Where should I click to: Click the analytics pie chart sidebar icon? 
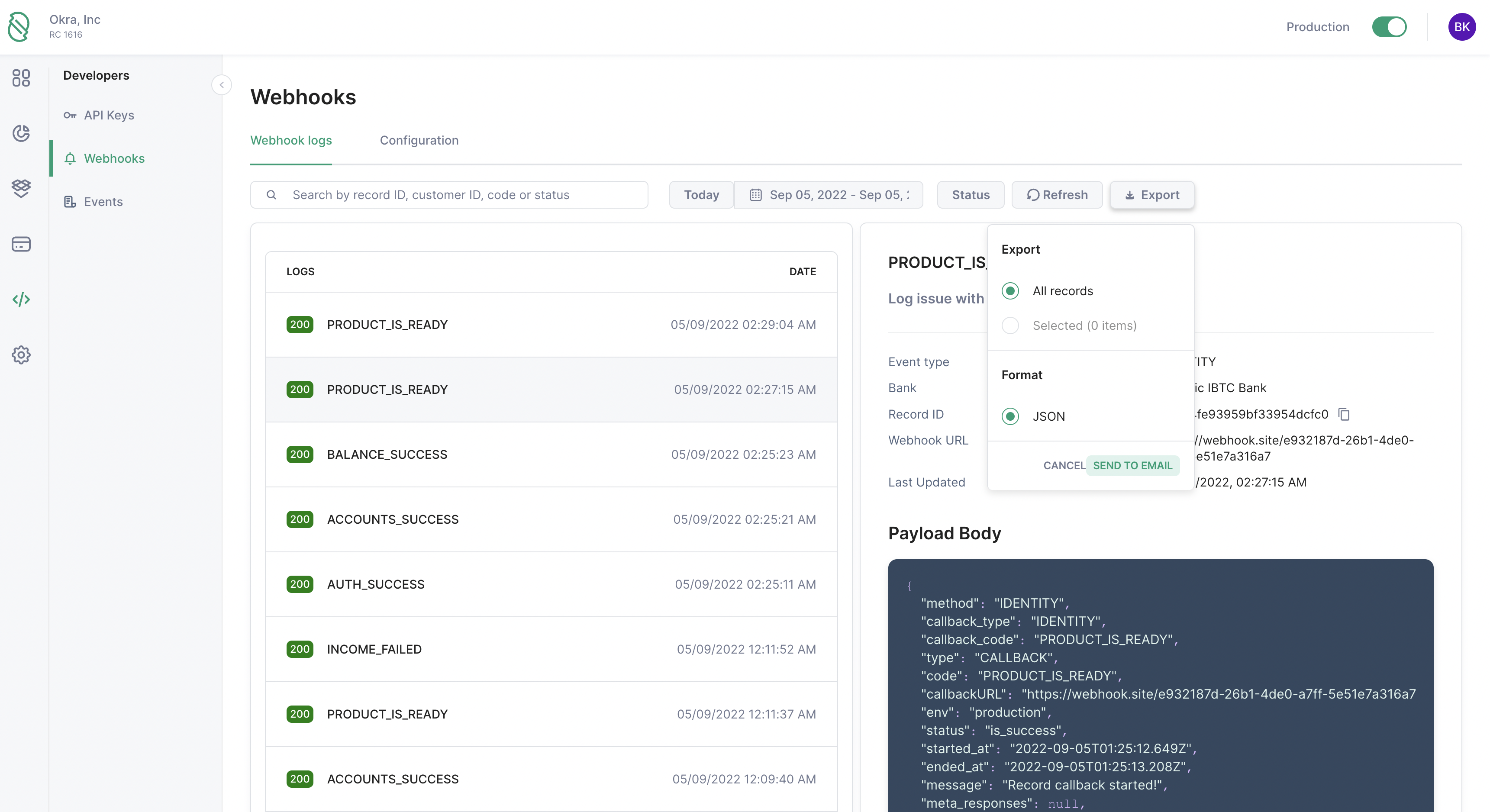(x=21, y=133)
